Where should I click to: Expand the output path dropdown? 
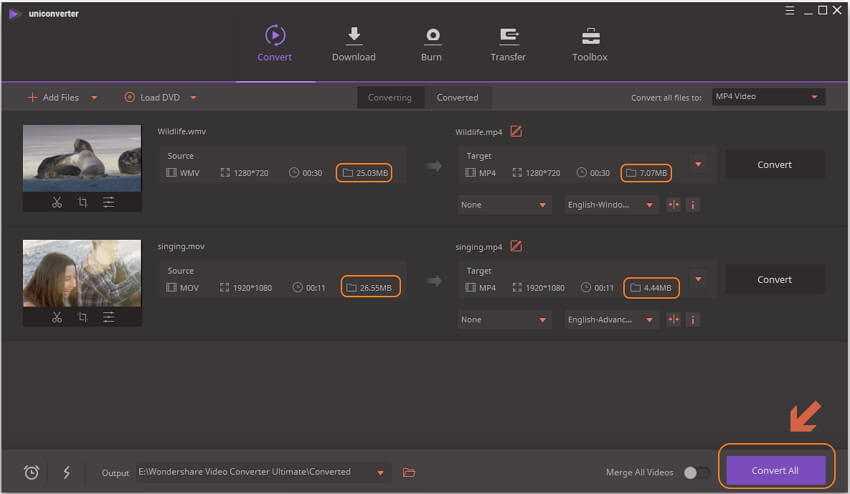(380, 472)
